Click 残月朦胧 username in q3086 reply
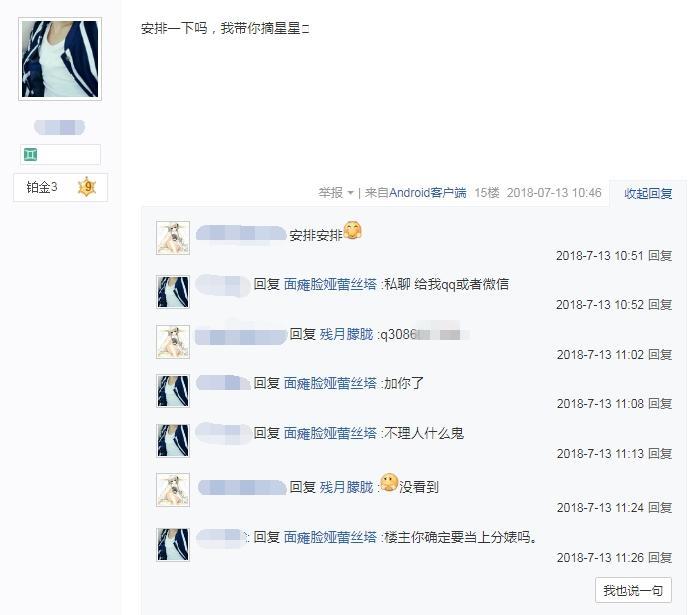691x615 pixels. [x=346, y=334]
